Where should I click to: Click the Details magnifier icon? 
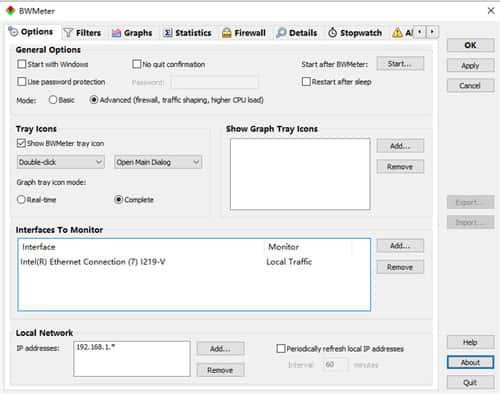[281, 33]
